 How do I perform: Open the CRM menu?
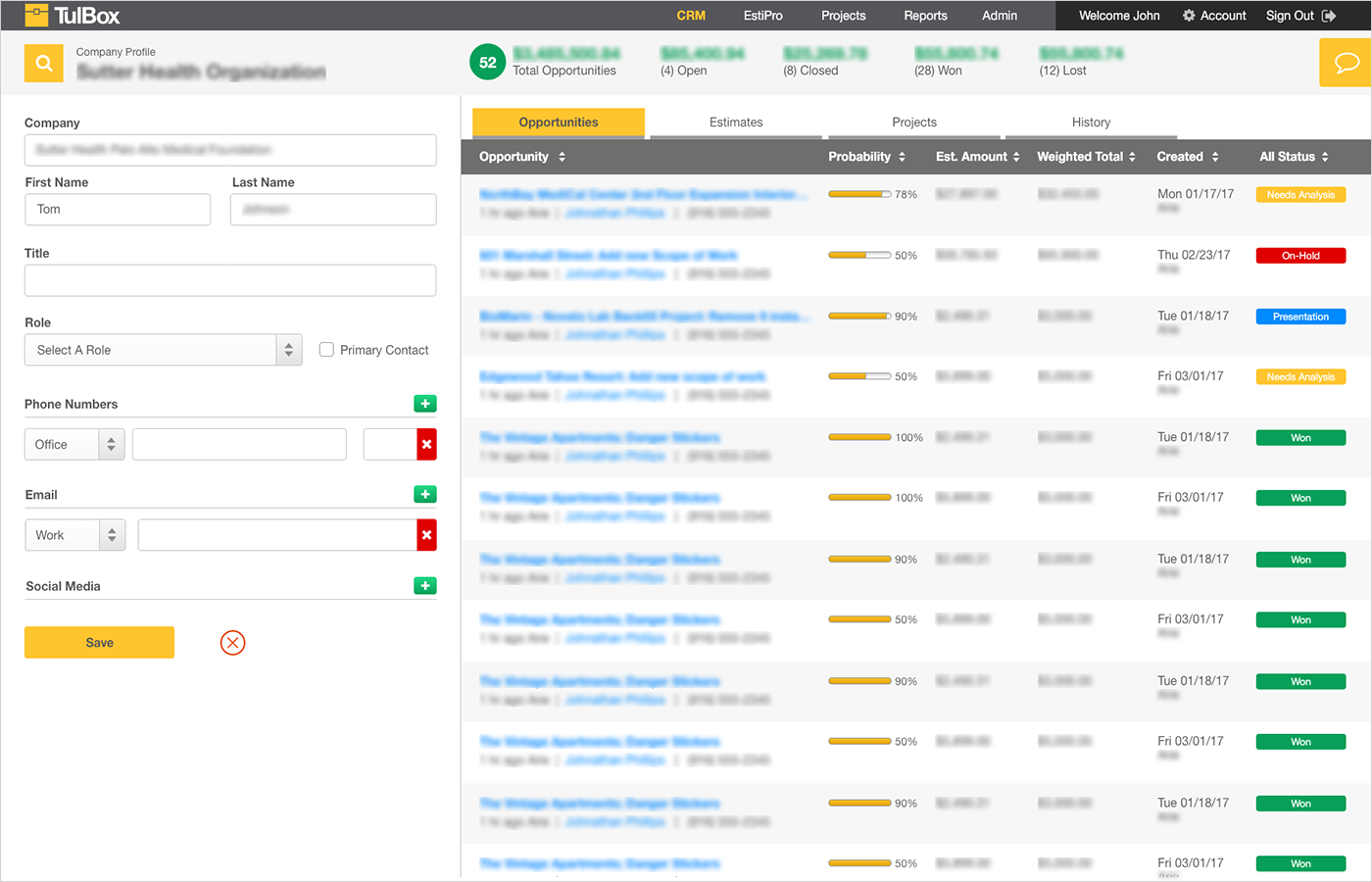tap(691, 16)
